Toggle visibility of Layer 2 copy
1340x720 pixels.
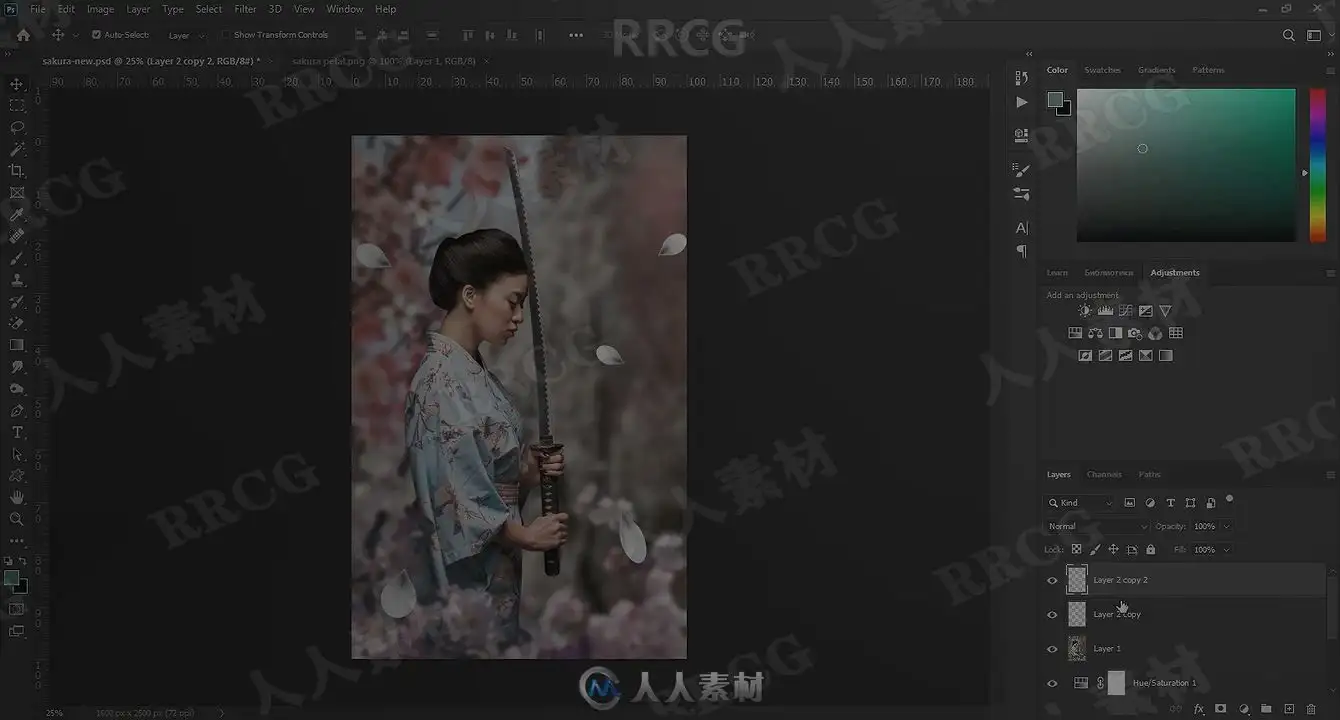click(x=1052, y=614)
